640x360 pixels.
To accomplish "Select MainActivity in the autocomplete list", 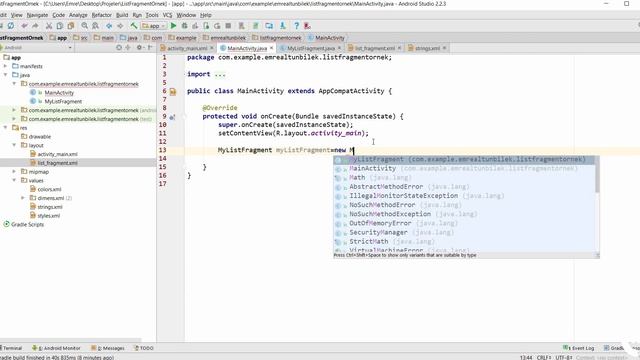I will coord(464,169).
